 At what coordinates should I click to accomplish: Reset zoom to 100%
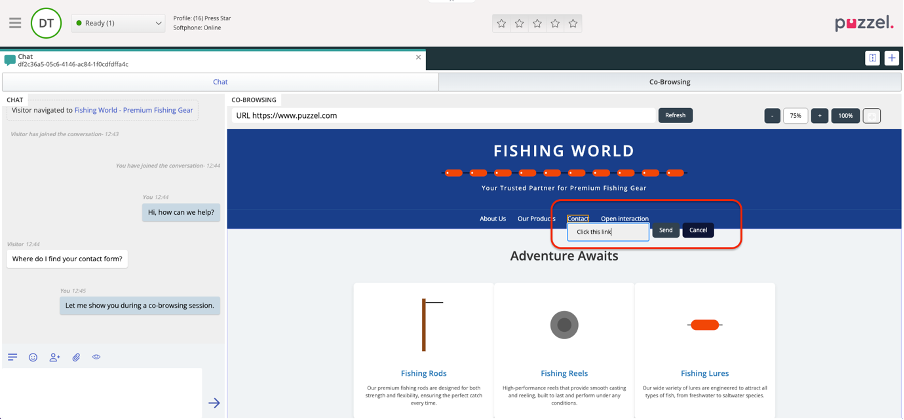click(845, 116)
